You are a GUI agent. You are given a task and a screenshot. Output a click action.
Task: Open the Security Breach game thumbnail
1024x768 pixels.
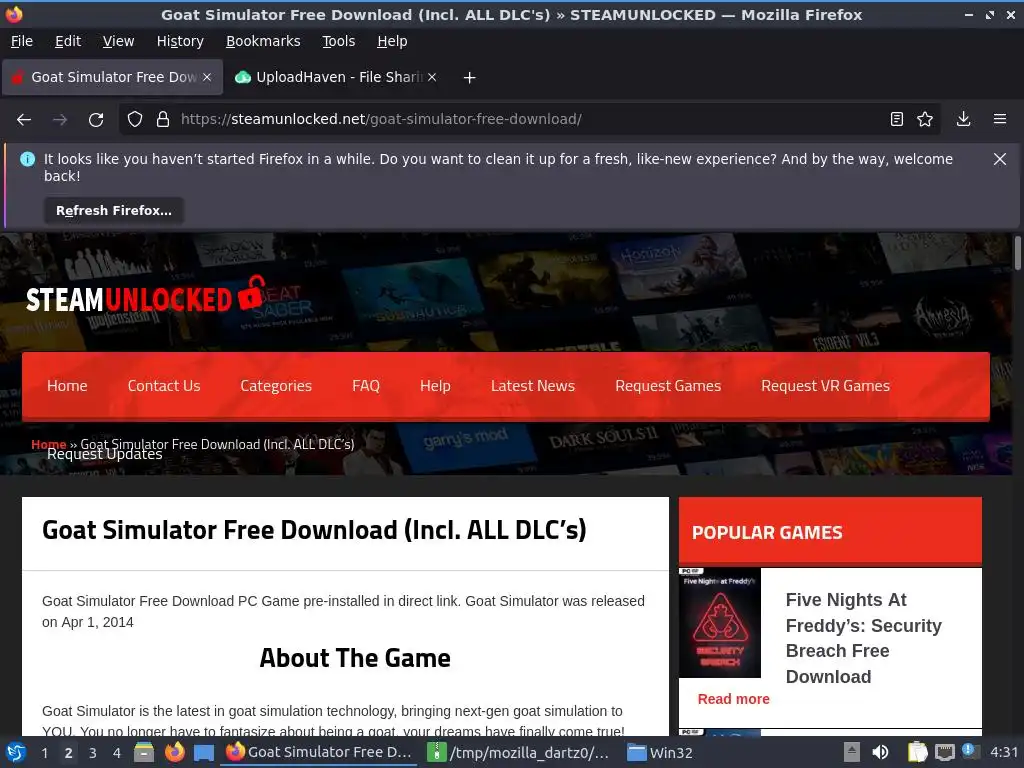(x=720, y=623)
